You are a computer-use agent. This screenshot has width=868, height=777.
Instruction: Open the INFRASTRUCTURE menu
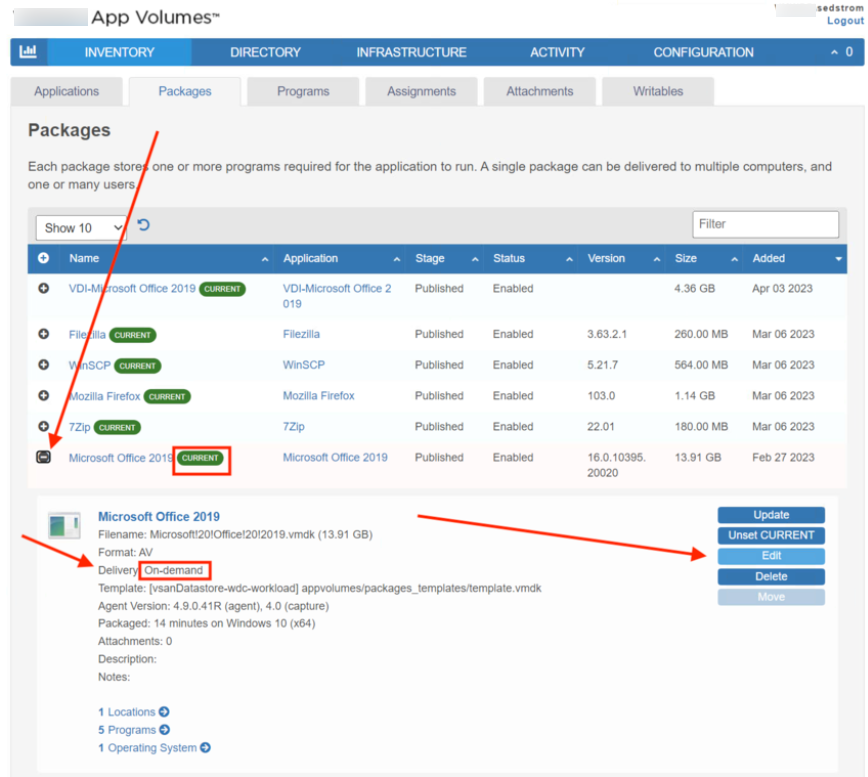pyautogui.click(x=411, y=52)
